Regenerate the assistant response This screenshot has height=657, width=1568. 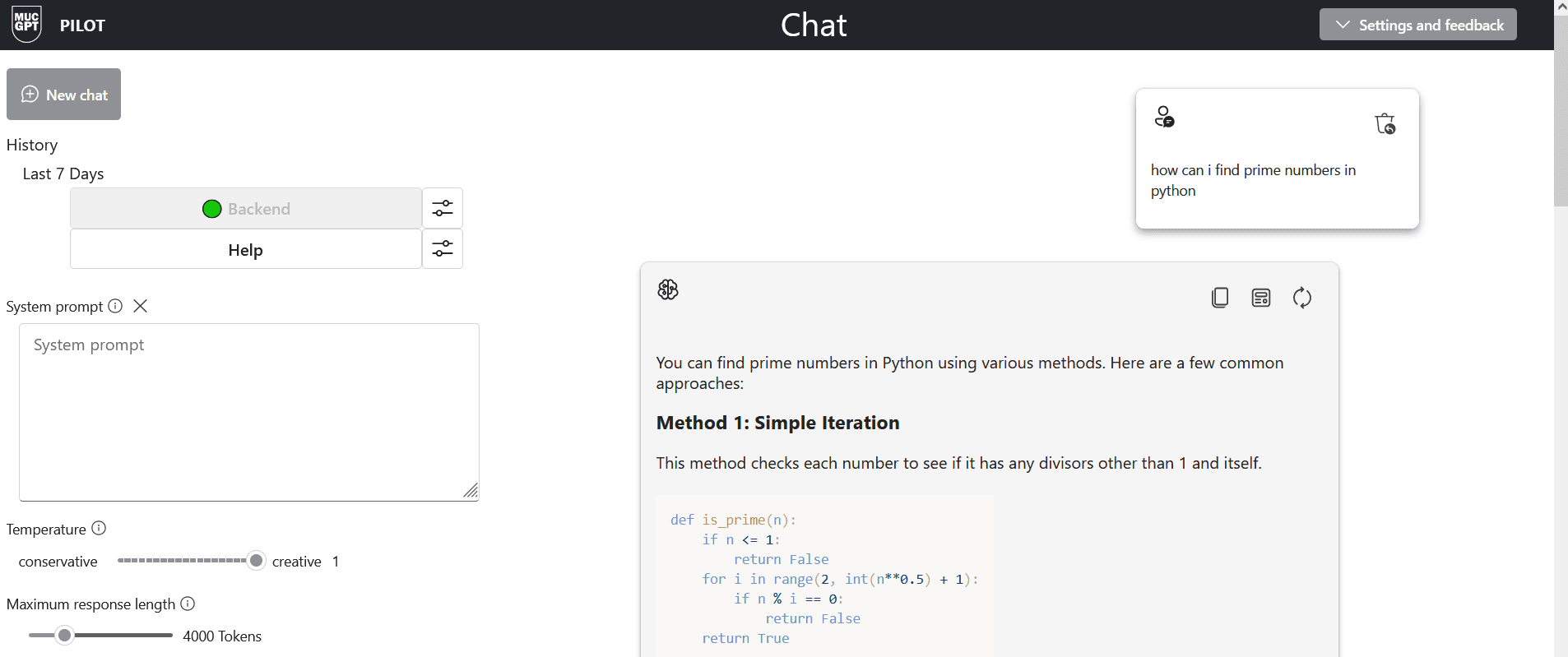(x=1302, y=298)
